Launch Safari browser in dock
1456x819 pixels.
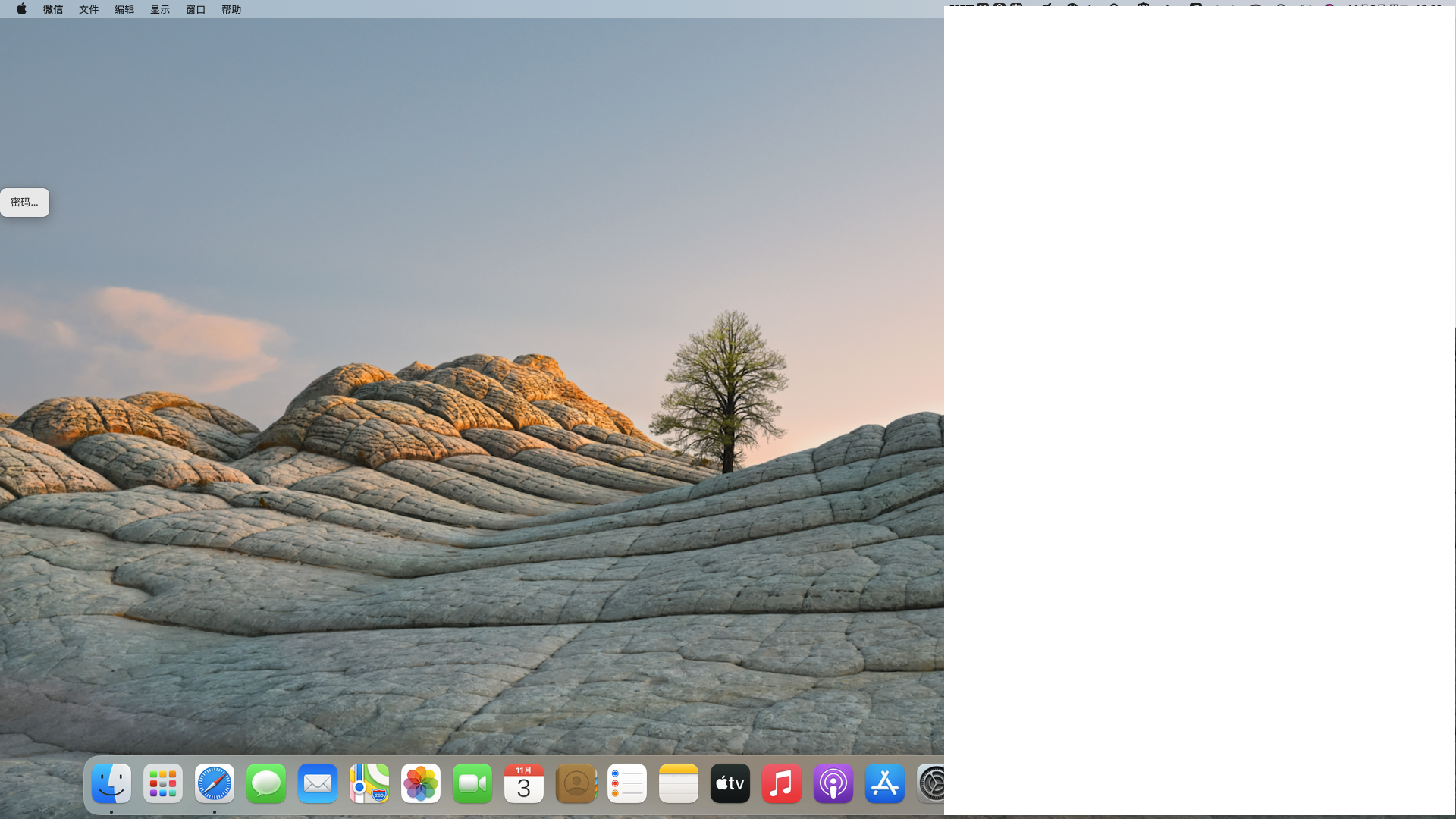pos(215,784)
